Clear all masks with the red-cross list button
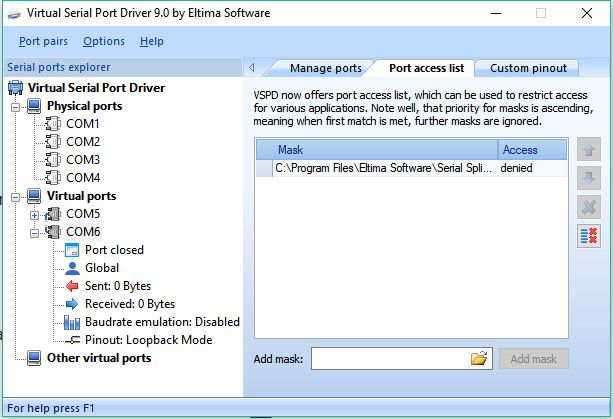The image size is (613, 419). tap(589, 236)
